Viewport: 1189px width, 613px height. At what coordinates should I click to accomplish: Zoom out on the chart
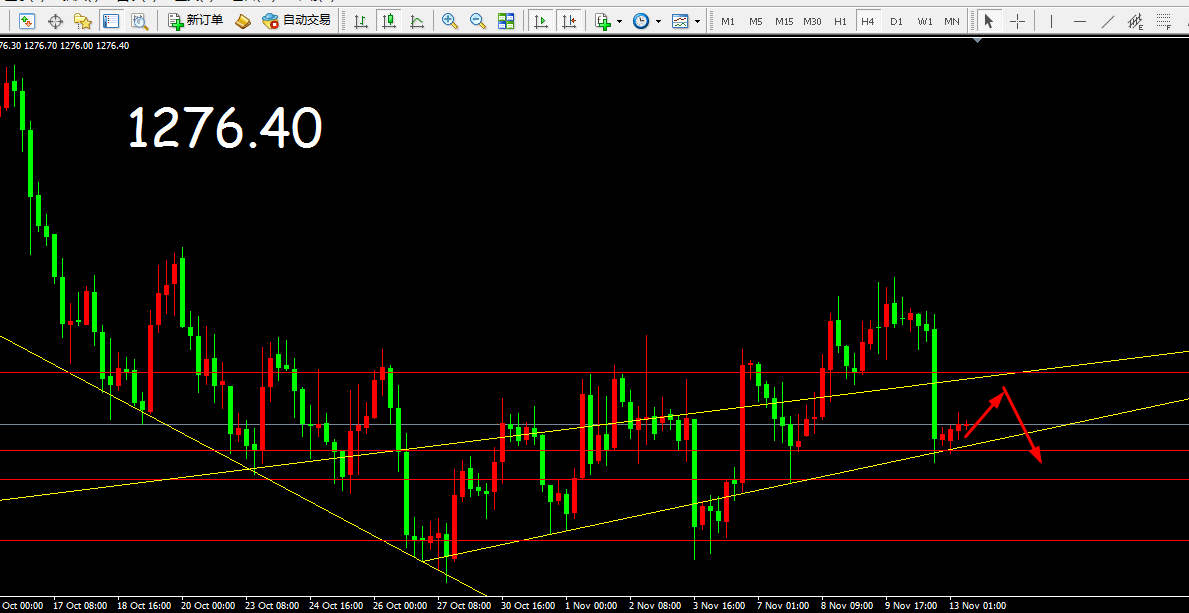coord(478,21)
